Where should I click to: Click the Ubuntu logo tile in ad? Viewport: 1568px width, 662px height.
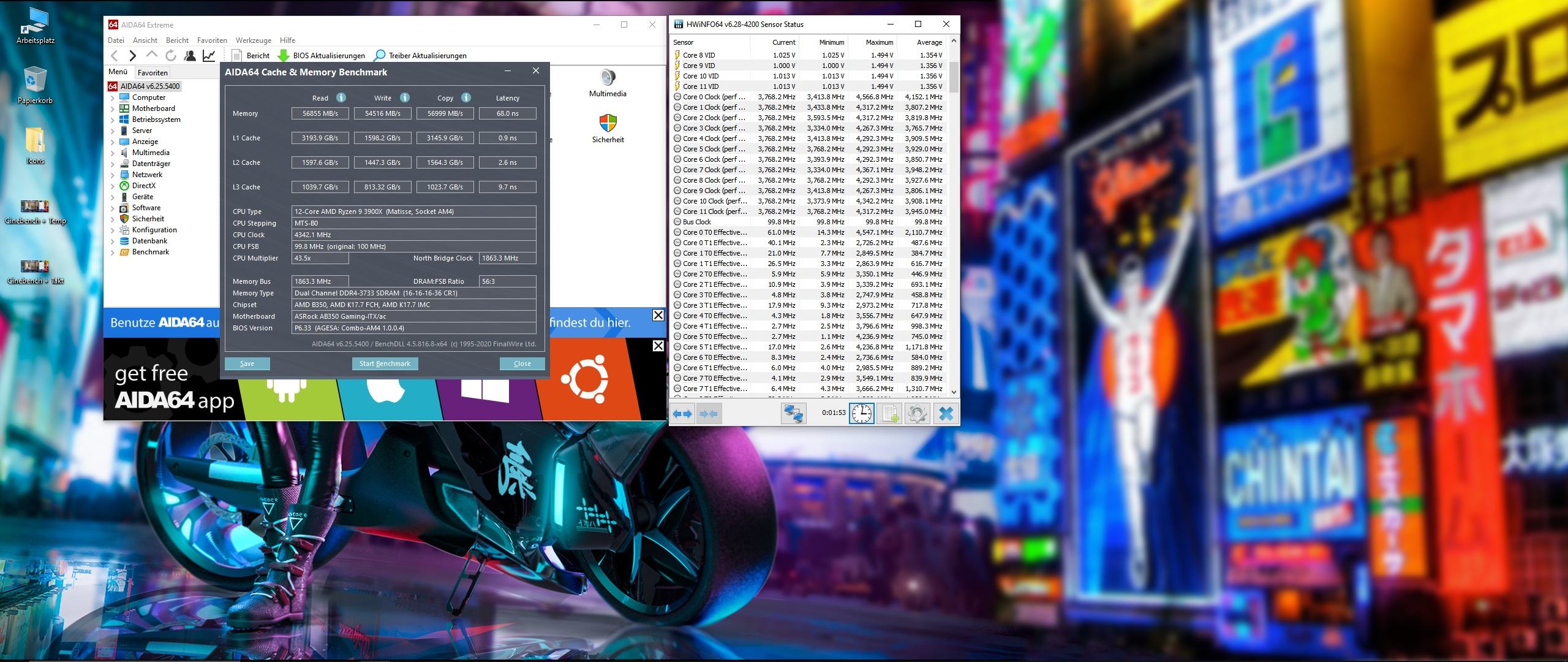click(x=584, y=379)
